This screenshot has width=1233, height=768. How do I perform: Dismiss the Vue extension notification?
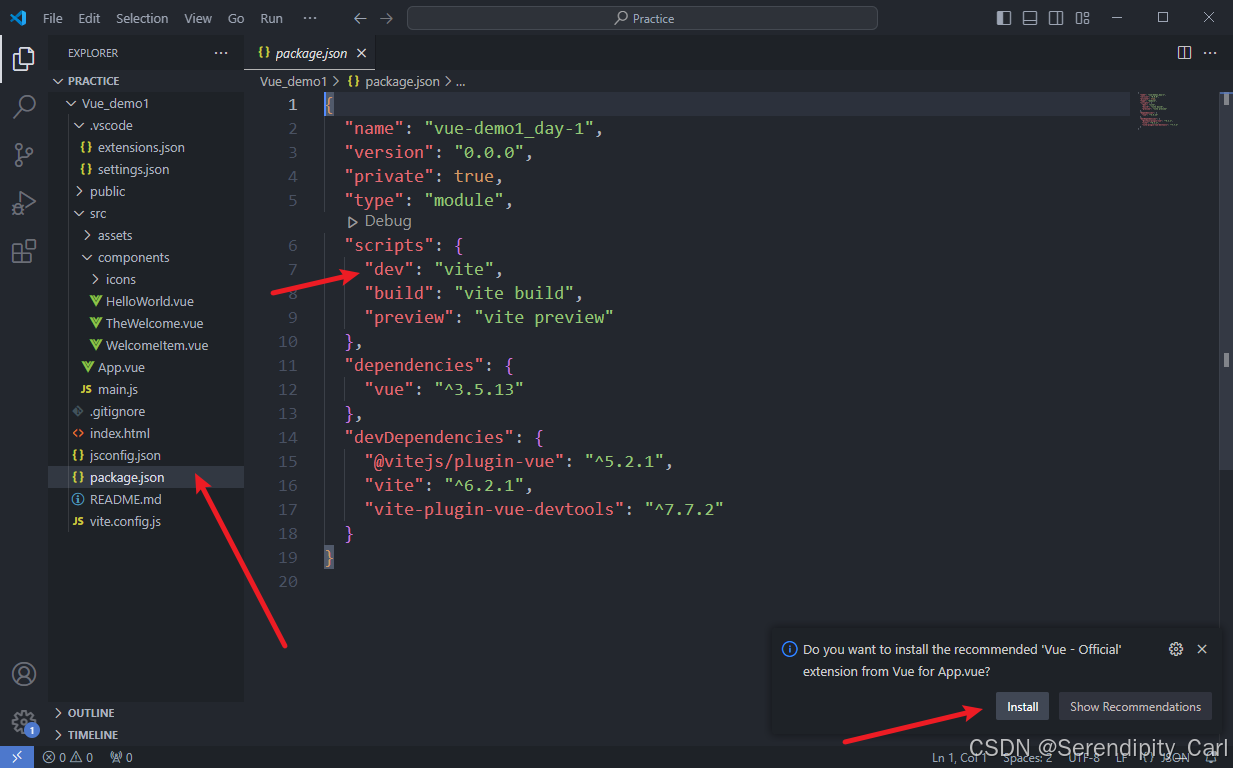[1202, 649]
